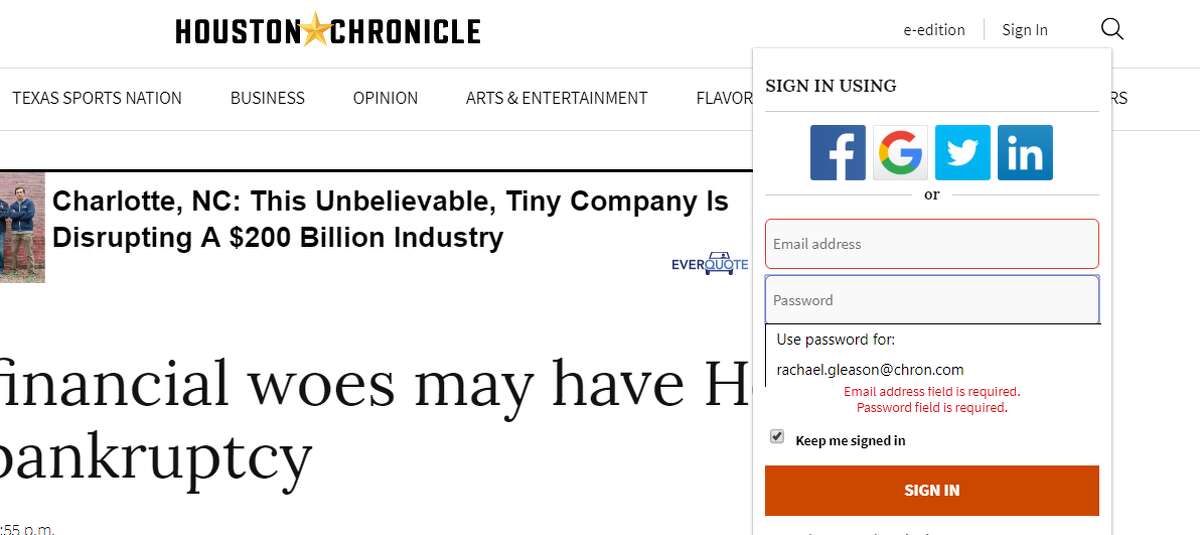1200x535 pixels.
Task: Open the Texas Sports Nation section
Action: (97, 98)
